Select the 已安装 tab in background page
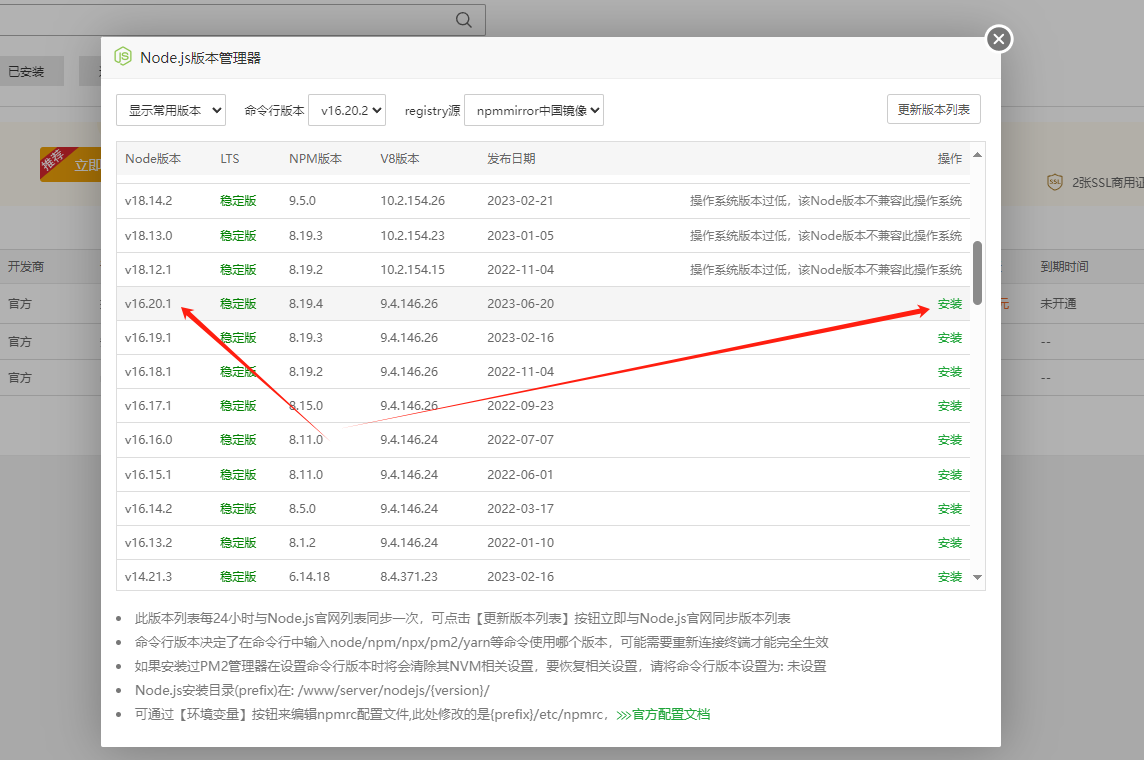This screenshot has width=1144, height=760. (26, 71)
